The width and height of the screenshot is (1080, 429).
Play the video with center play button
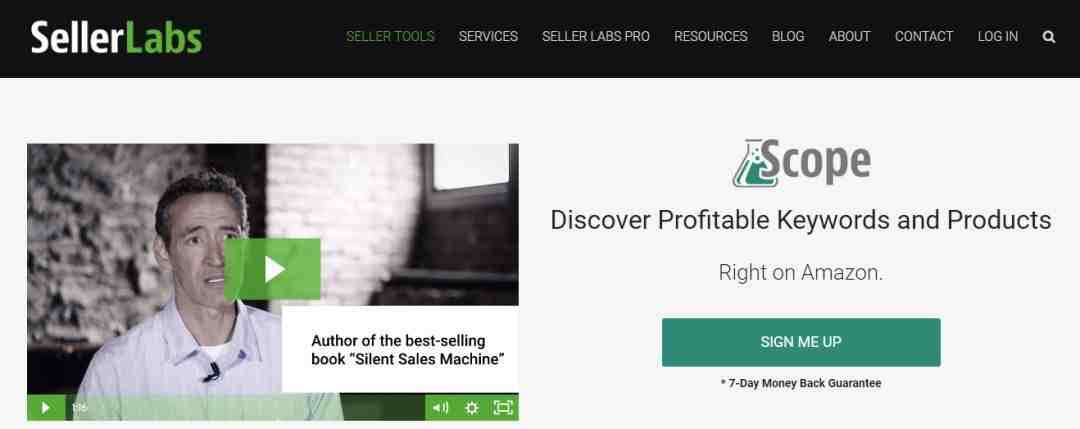273,269
